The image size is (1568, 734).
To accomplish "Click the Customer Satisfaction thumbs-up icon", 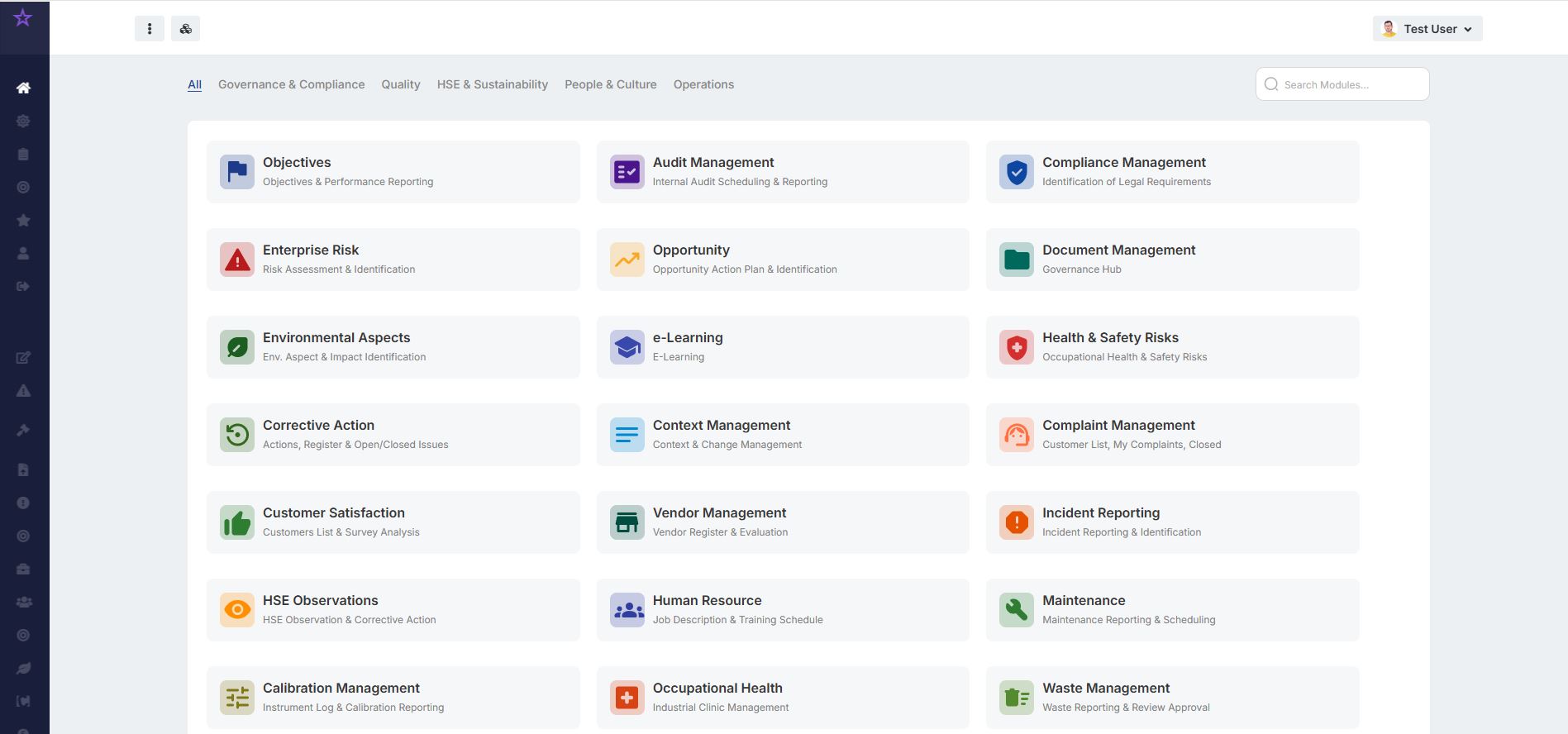I will (x=237, y=522).
